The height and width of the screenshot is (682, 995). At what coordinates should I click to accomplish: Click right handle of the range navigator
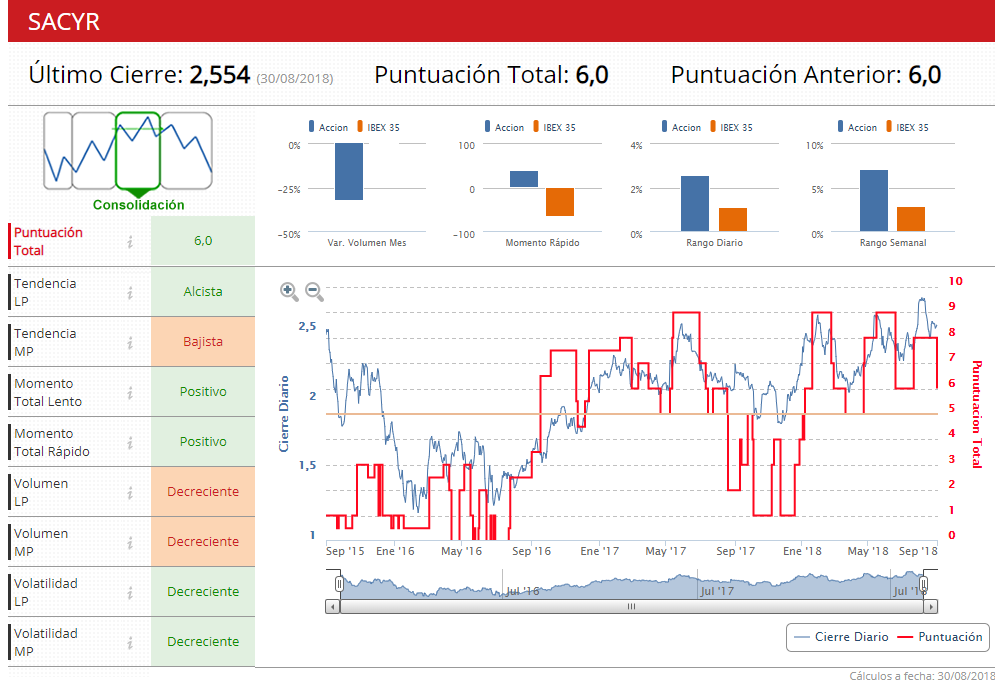[x=924, y=584]
